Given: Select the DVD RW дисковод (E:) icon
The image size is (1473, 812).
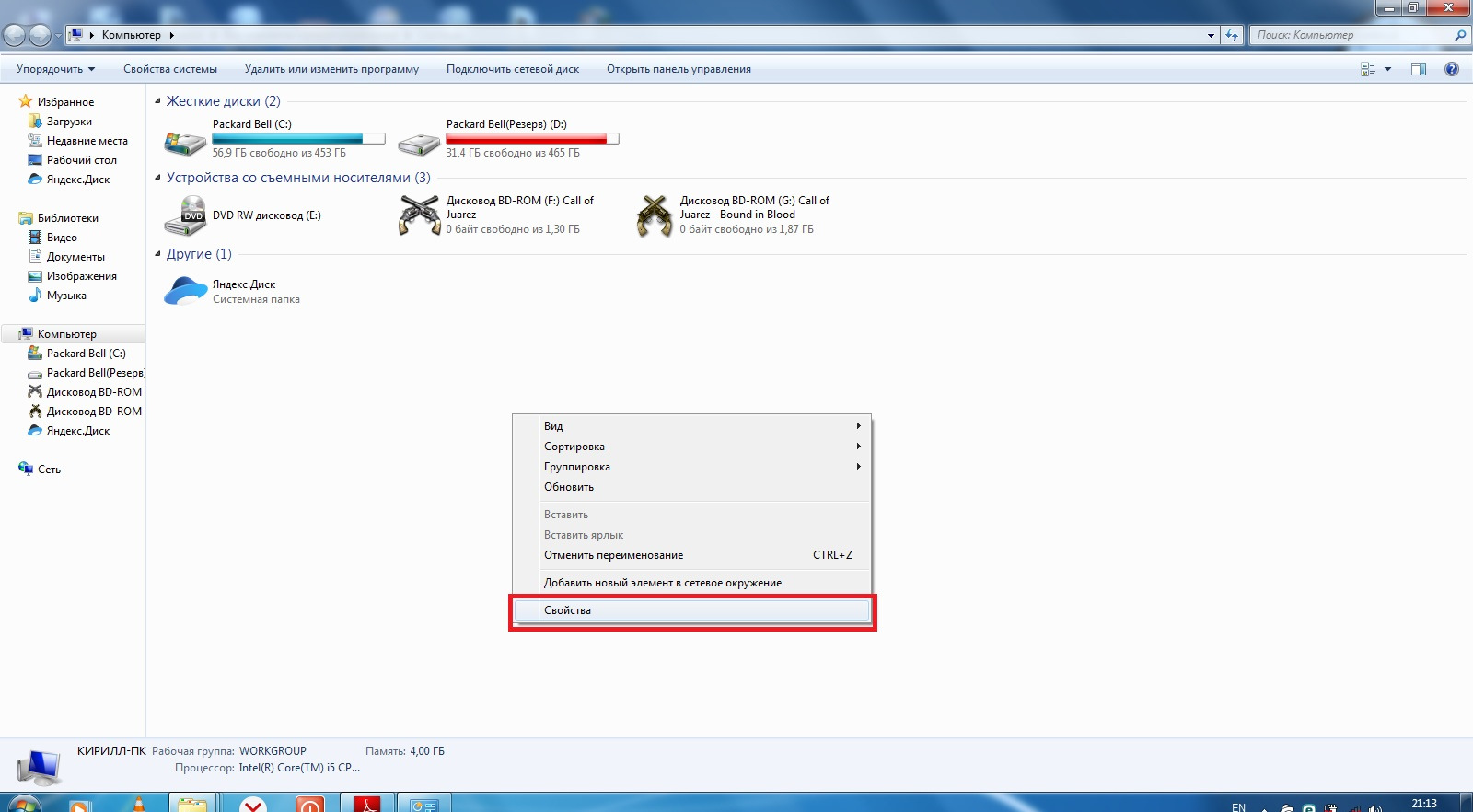Looking at the screenshot, I should (185, 215).
